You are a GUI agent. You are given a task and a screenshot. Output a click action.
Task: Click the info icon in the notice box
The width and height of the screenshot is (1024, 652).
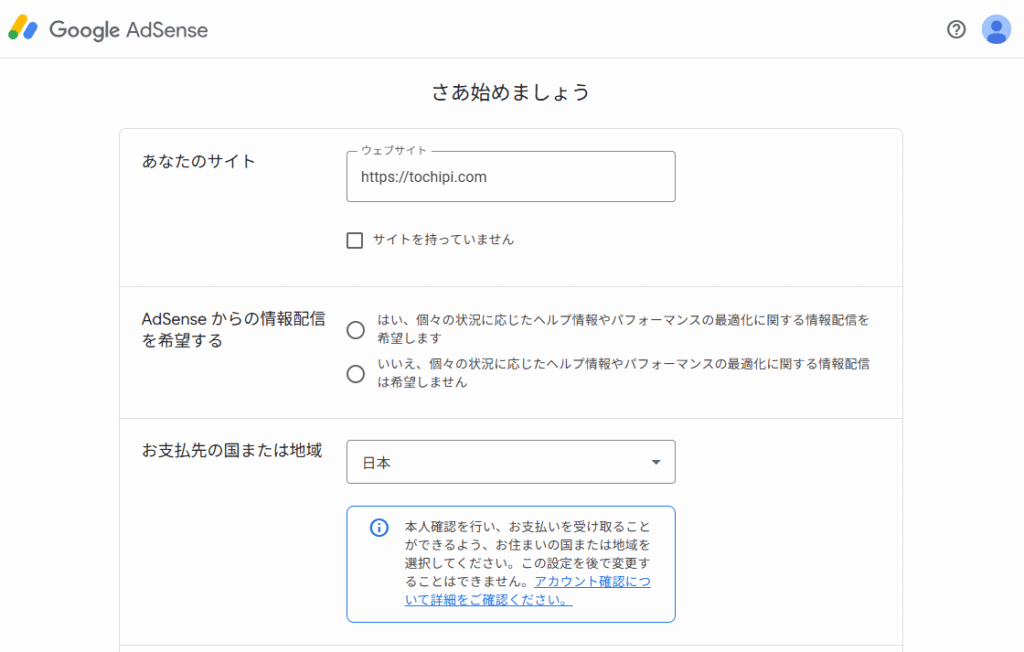(x=379, y=527)
